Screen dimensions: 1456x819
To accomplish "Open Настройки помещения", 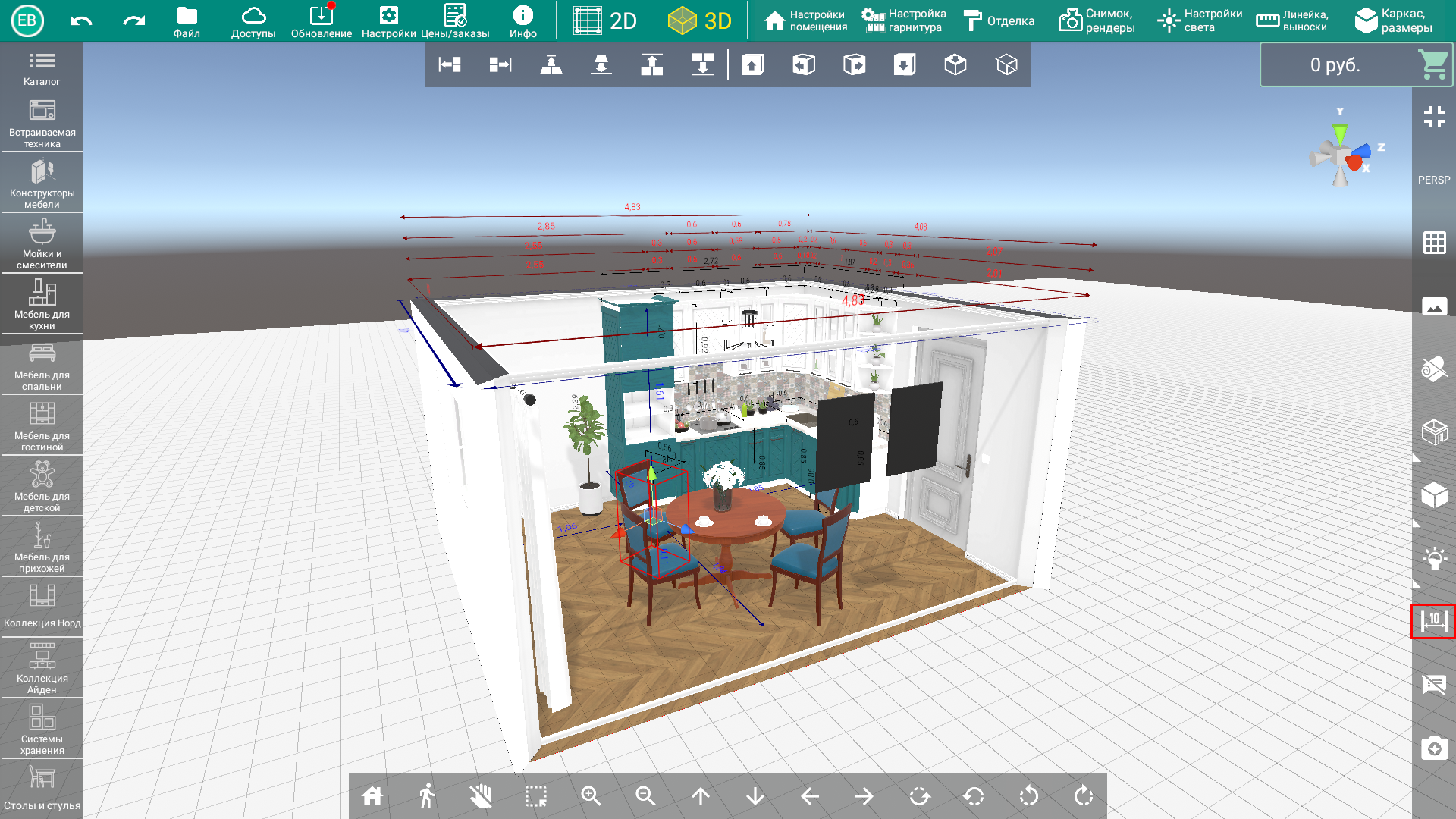I will pyautogui.click(x=805, y=20).
